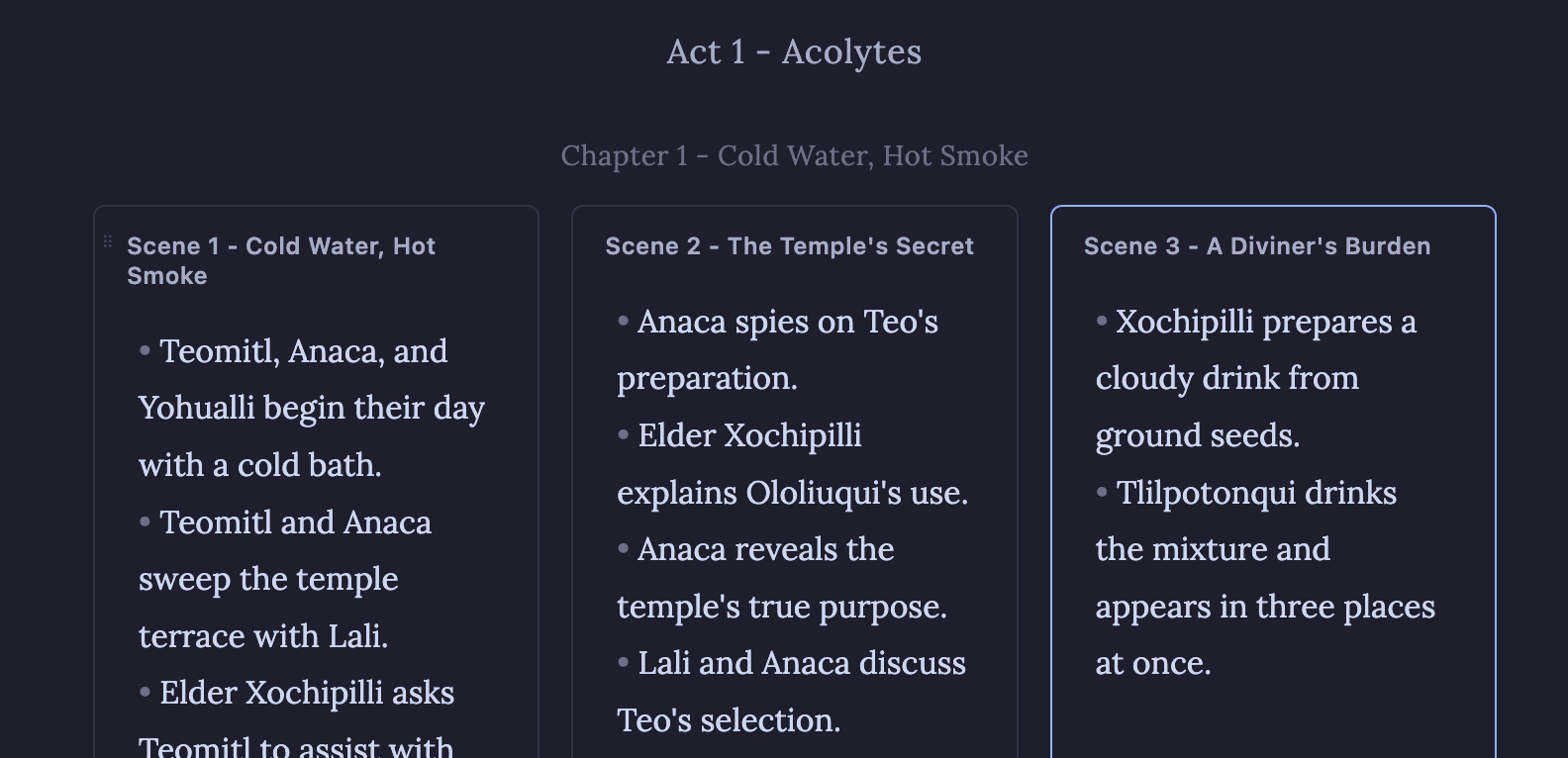
Task: Click "Anaca reveals the temple's true purpose" bullet
Action: tap(781, 578)
